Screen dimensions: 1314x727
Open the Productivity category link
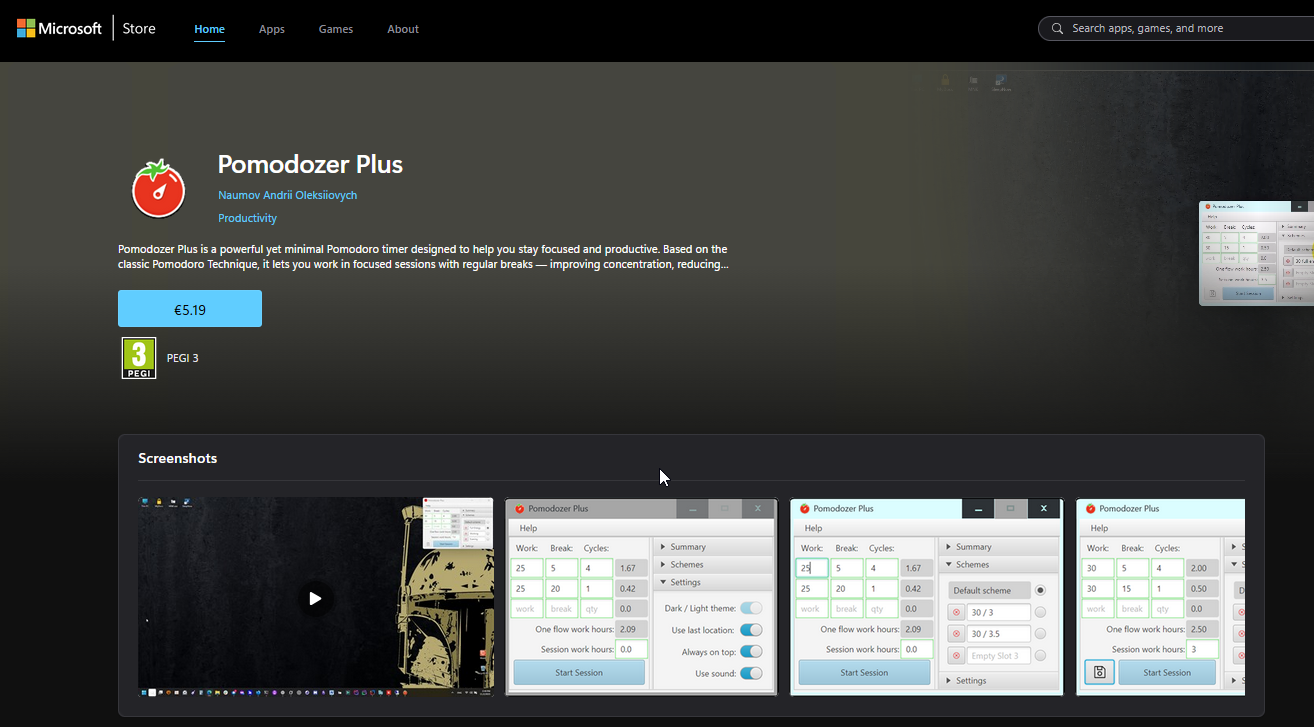pyautogui.click(x=247, y=218)
